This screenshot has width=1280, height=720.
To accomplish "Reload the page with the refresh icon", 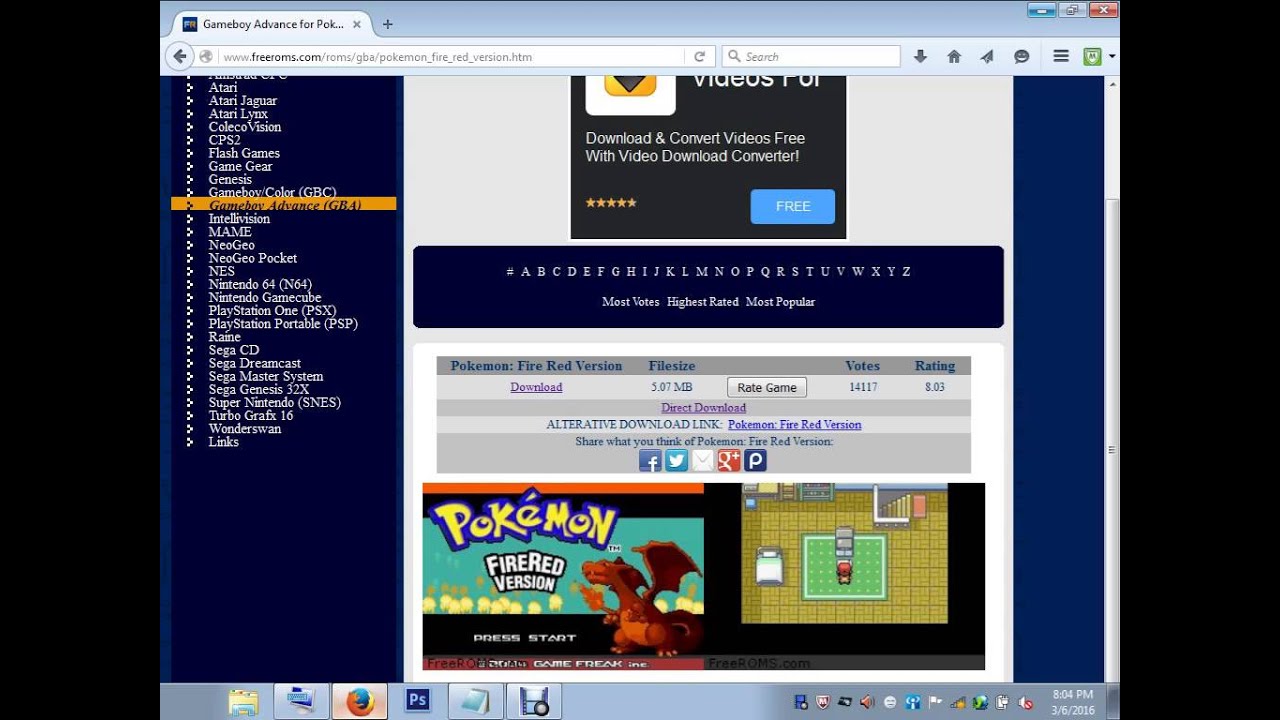I will tap(699, 57).
